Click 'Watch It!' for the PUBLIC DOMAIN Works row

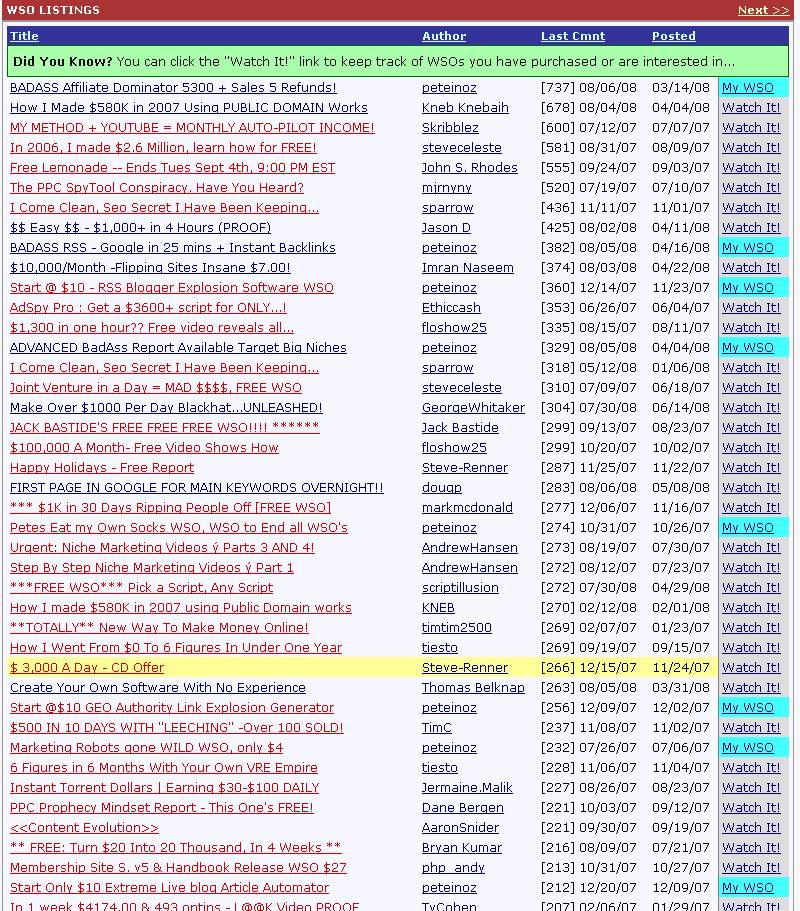751,107
